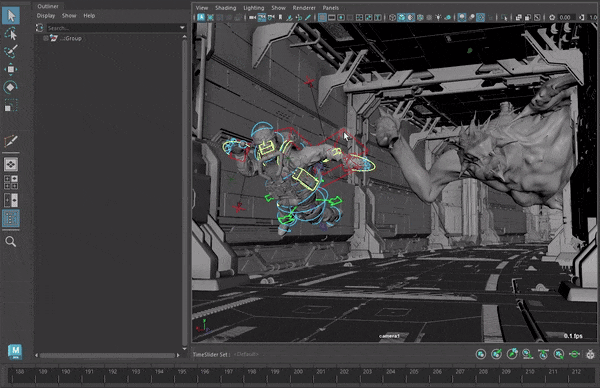This screenshot has width=600, height=388.
Task: Click the camera1 label in viewport
Action: 389,336
